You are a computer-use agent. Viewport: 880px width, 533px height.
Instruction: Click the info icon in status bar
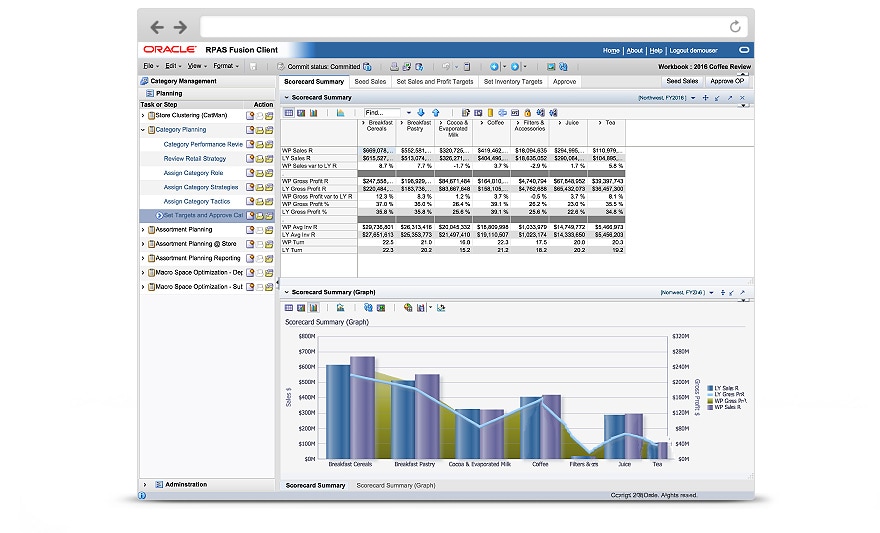pos(142,495)
